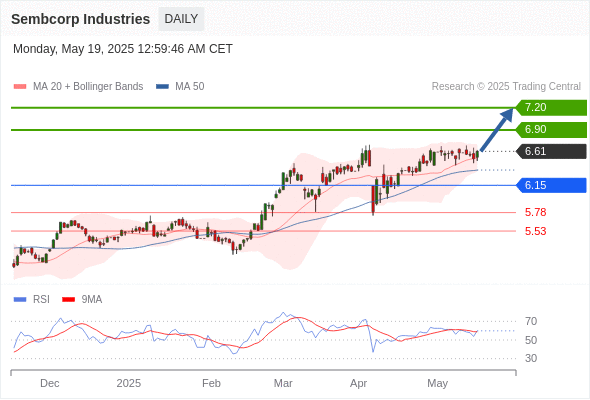
Task: Click the Sembcorp Industries title
Action: (x=81, y=19)
